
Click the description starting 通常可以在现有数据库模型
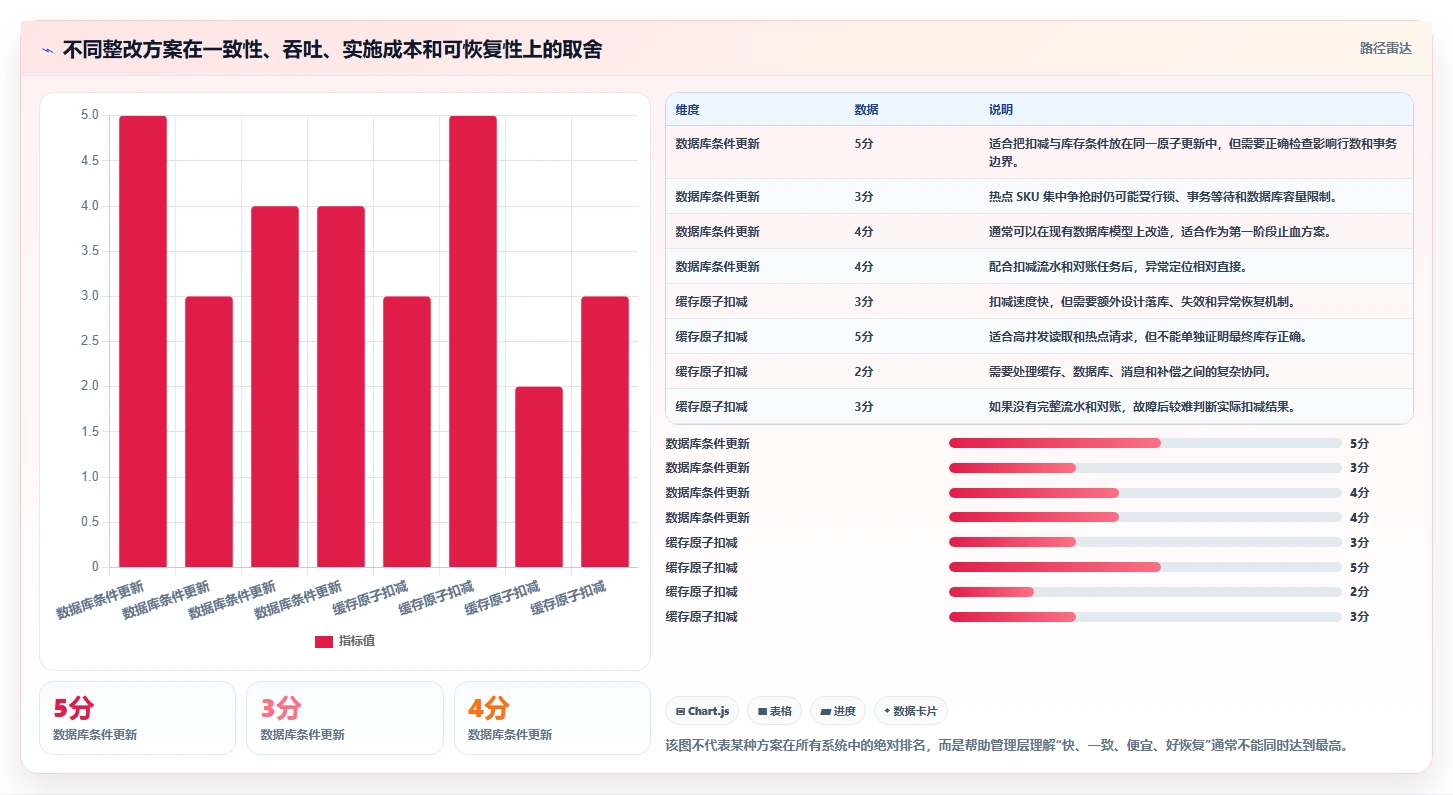[x=1160, y=232]
